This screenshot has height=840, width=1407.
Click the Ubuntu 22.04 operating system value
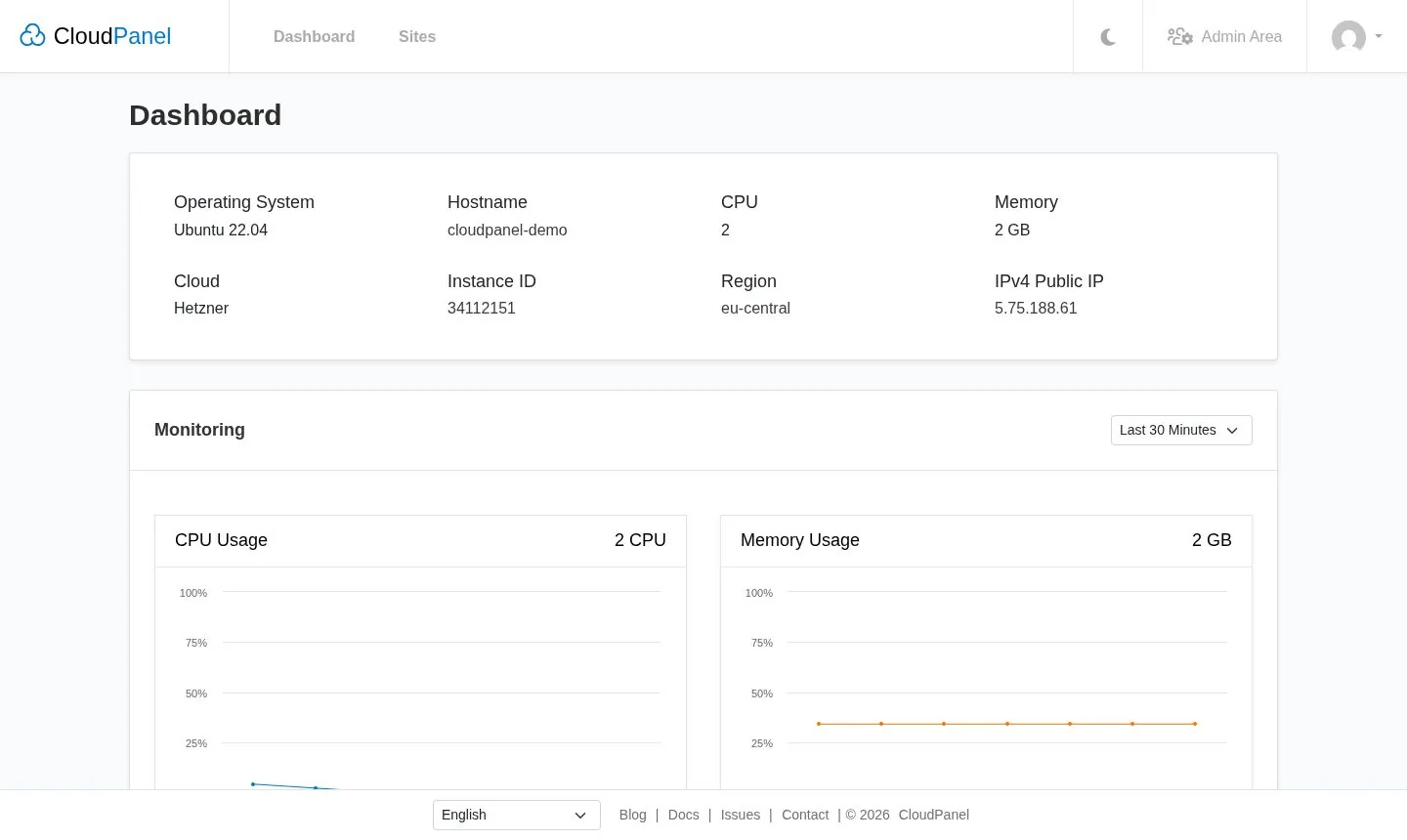coord(221,230)
